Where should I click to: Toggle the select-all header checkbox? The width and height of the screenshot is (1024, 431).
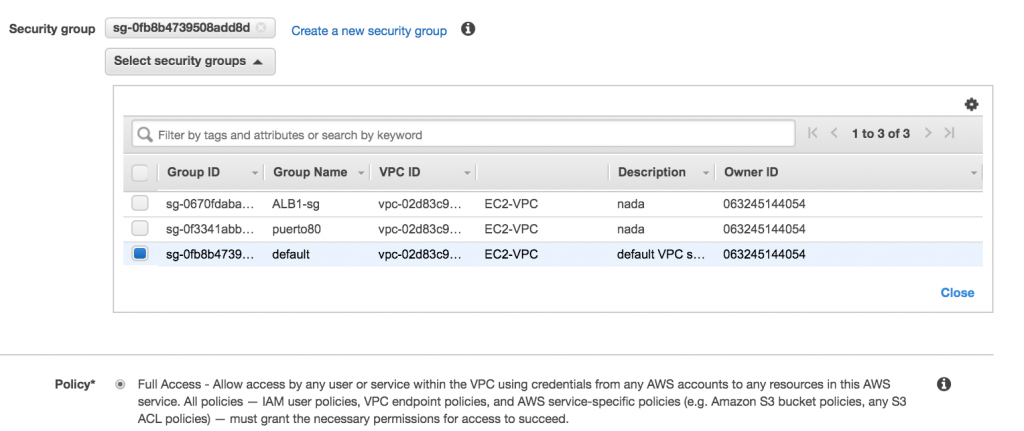point(140,172)
